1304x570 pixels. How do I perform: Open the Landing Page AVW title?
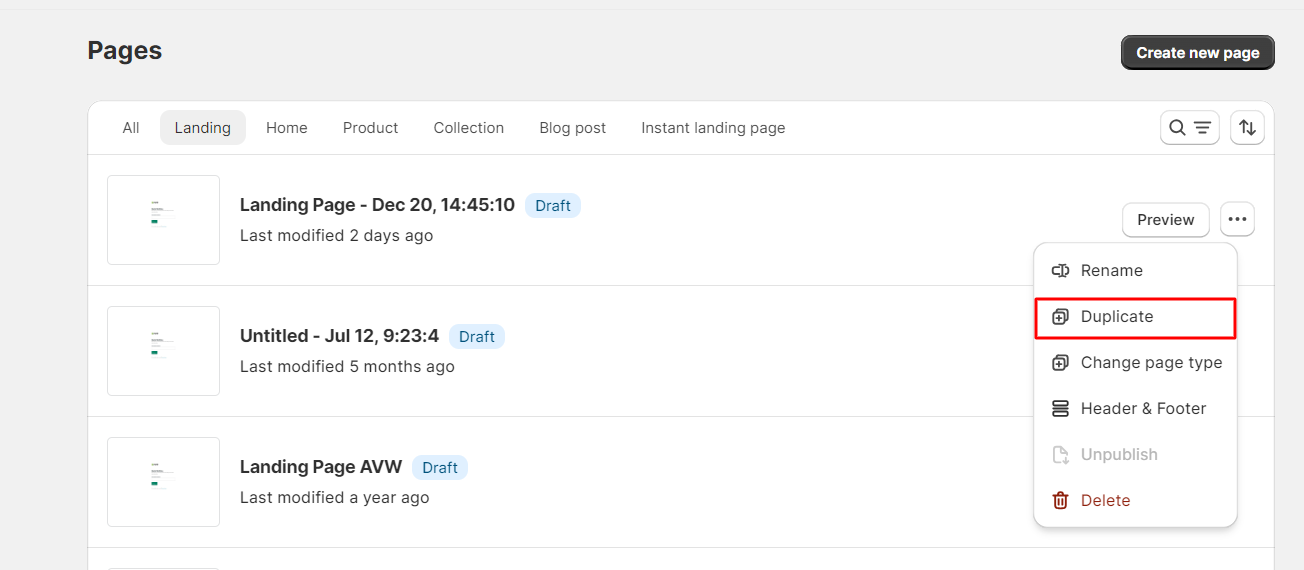pyautogui.click(x=321, y=467)
